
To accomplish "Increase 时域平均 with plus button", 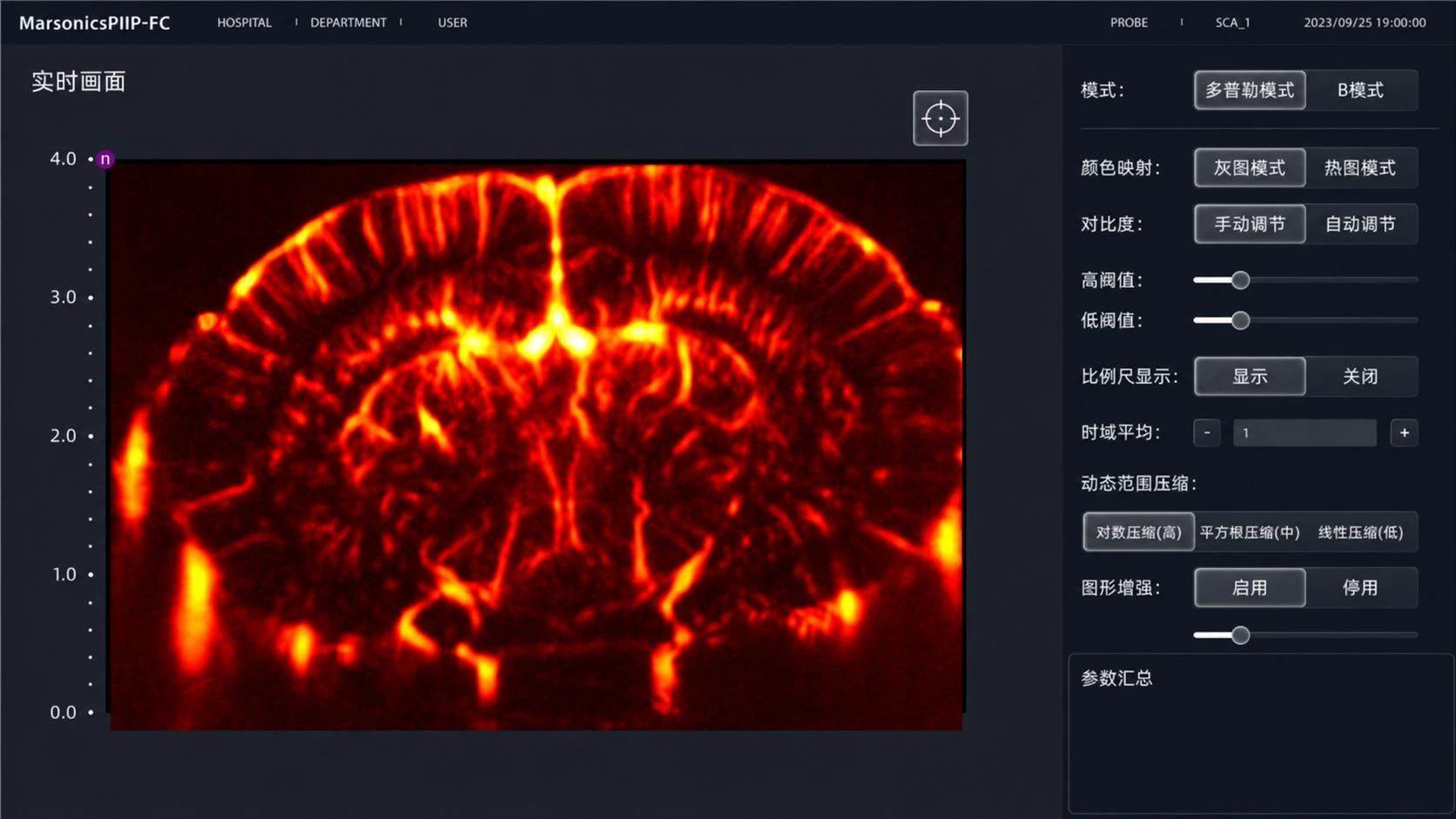I will [1405, 433].
